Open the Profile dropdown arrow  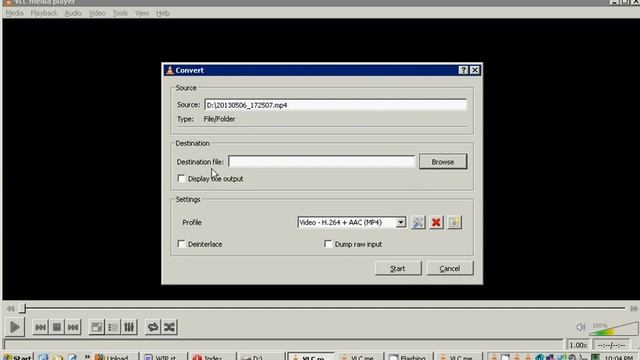coord(401,222)
